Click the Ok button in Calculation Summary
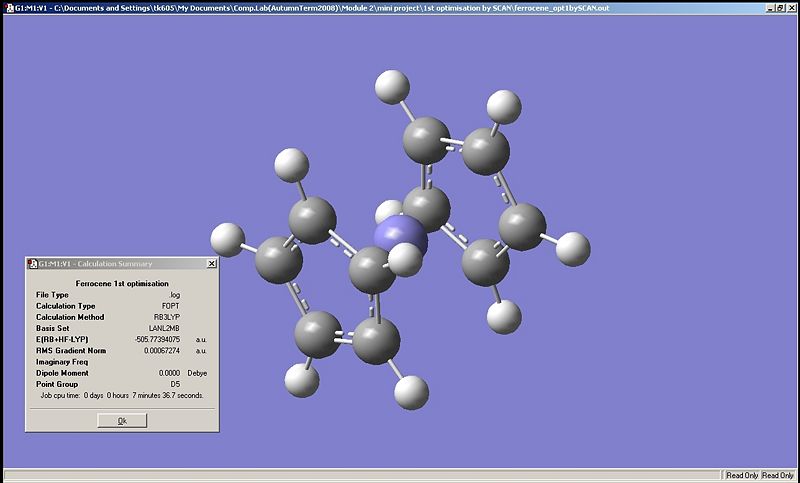Viewport: 800px width, 483px height. point(122,420)
